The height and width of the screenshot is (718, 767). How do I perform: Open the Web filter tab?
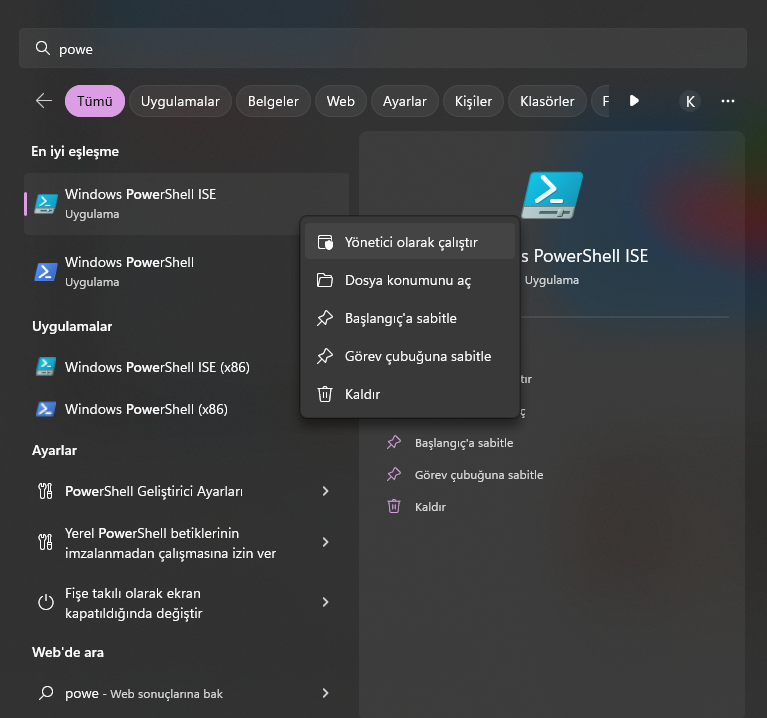(x=340, y=101)
